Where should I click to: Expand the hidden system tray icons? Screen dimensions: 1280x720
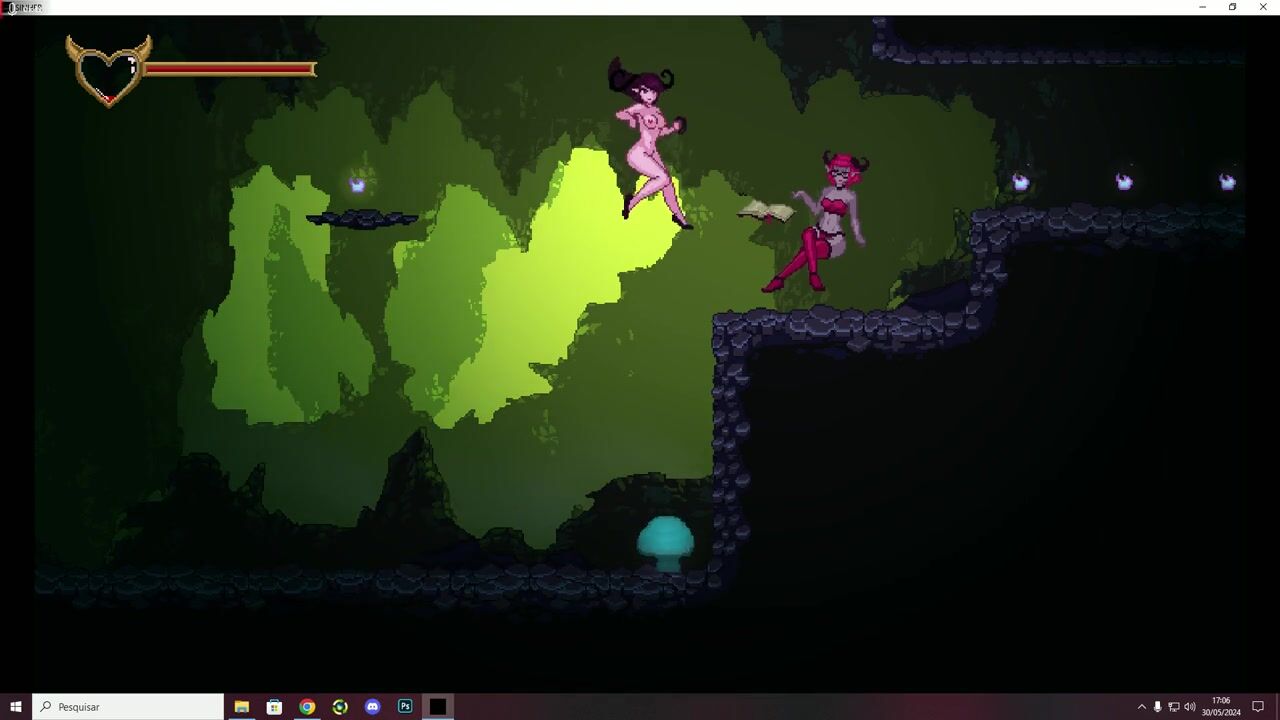(1142, 707)
